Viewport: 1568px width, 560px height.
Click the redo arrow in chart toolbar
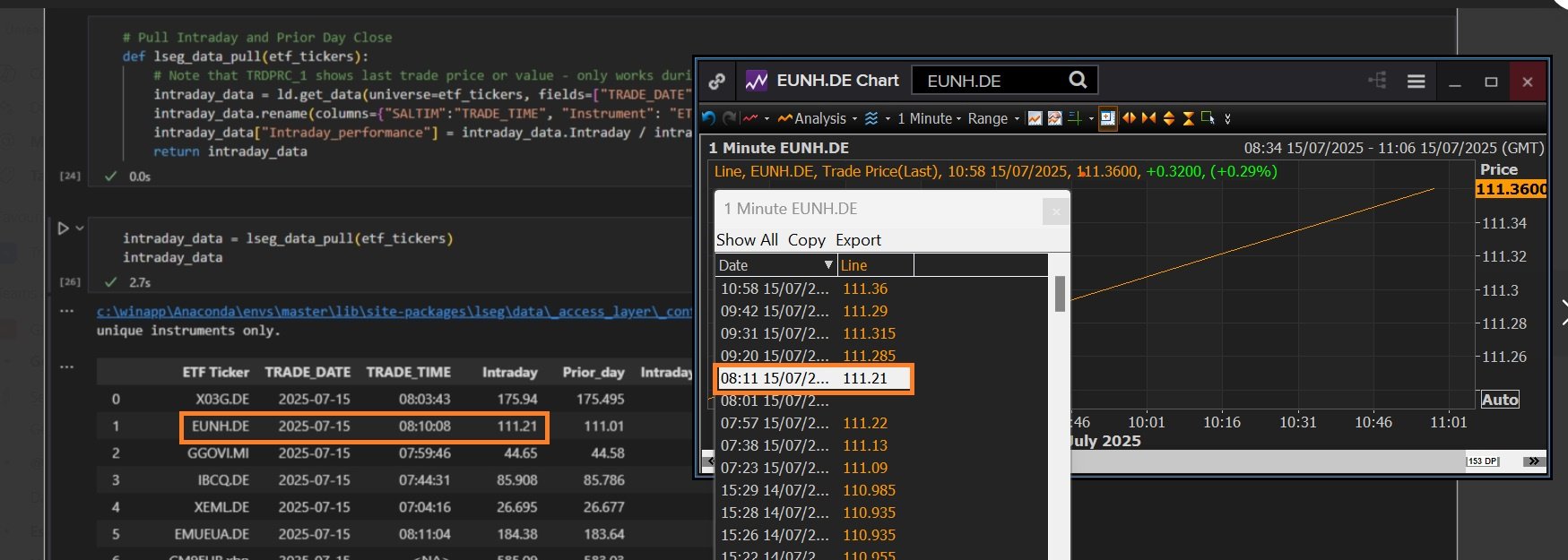729,118
